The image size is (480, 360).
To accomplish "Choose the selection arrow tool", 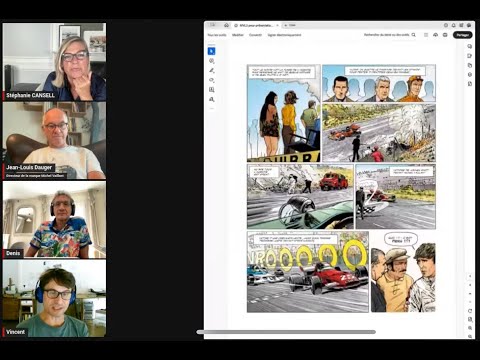I will click(x=211, y=51).
